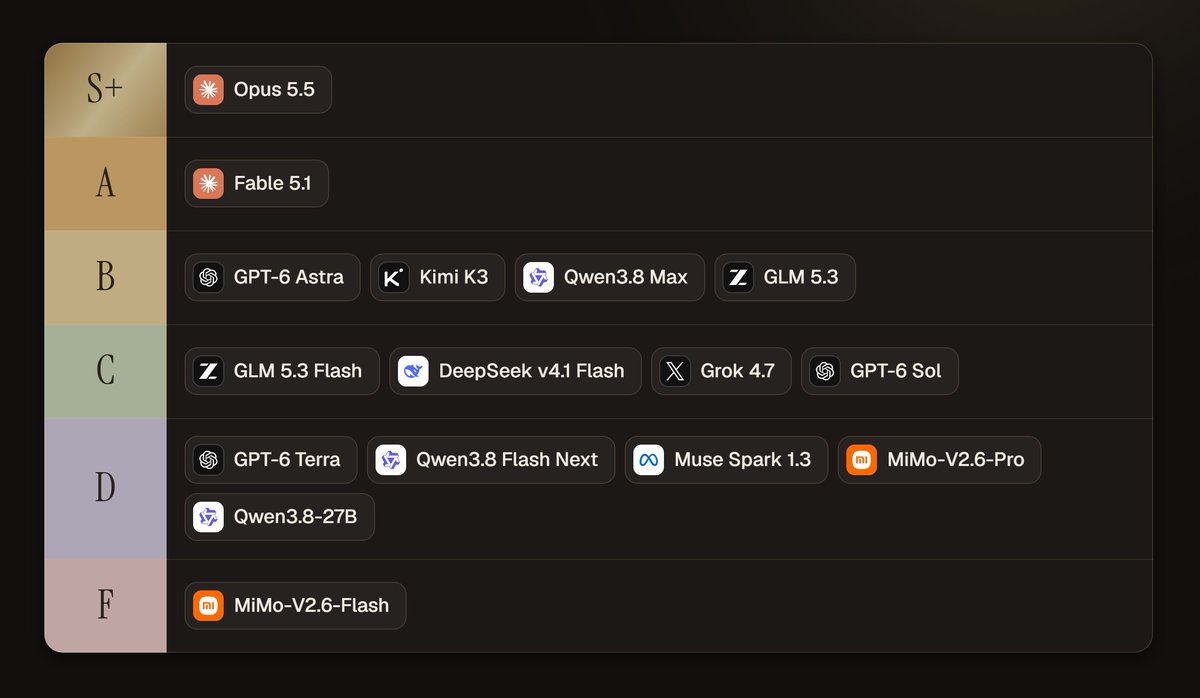Click the OpenAI logo beside GPT-6 Terra
This screenshot has height=698, width=1200.
tap(209, 460)
